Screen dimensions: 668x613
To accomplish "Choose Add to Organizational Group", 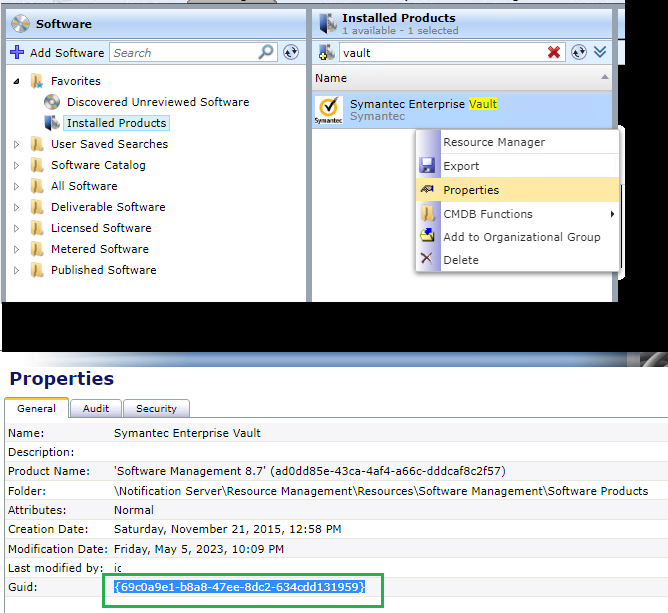I will point(517,237).
